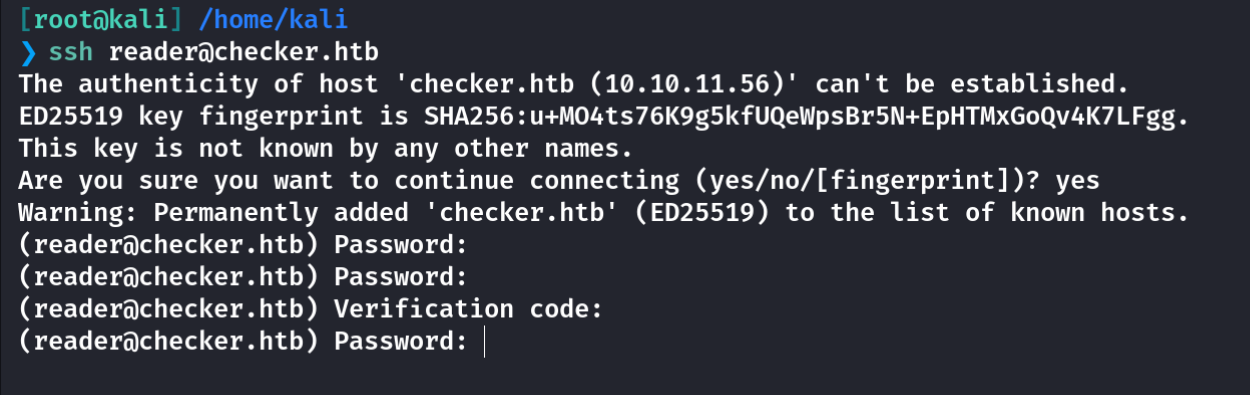1250x395 pixels.
Task: Click the first Password prompt line
Action: (x=243, y=245)
